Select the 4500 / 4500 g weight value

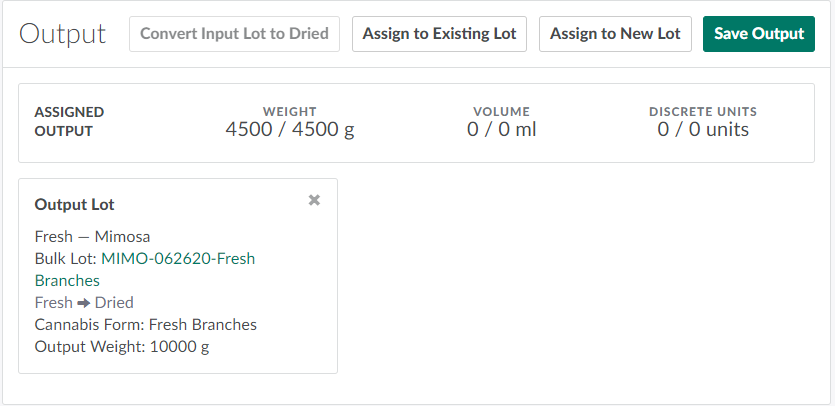[289, 130]
